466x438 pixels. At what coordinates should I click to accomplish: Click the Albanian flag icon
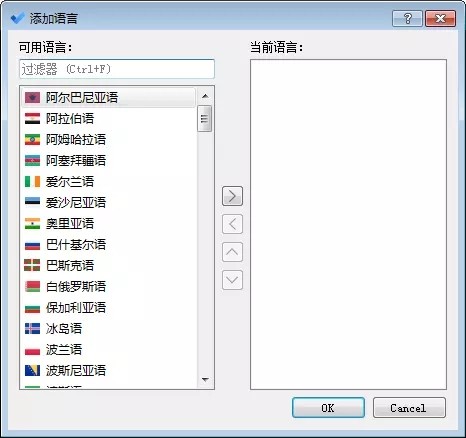[x=32, y=98]
